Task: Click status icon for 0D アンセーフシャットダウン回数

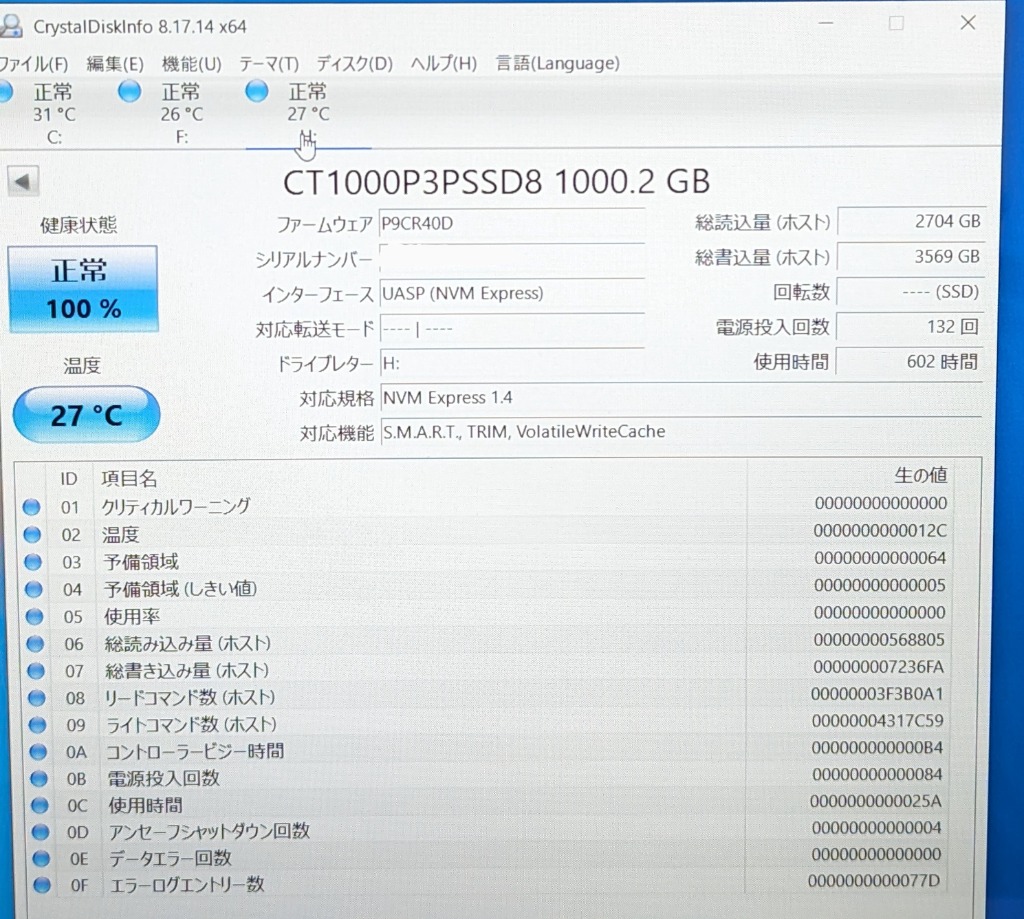Action: pos(40,831)
